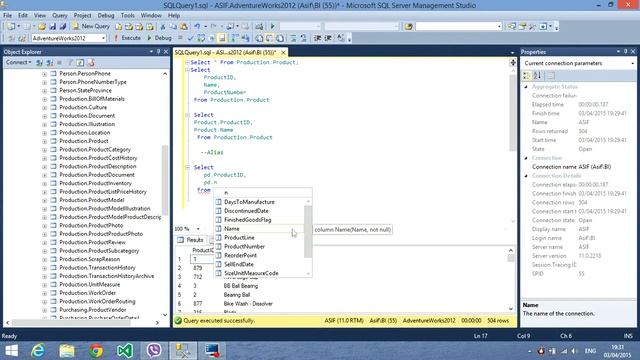Collapse the Connection Details properties group
This screenshot has width=640, height=360.
[x=526, y=176]
